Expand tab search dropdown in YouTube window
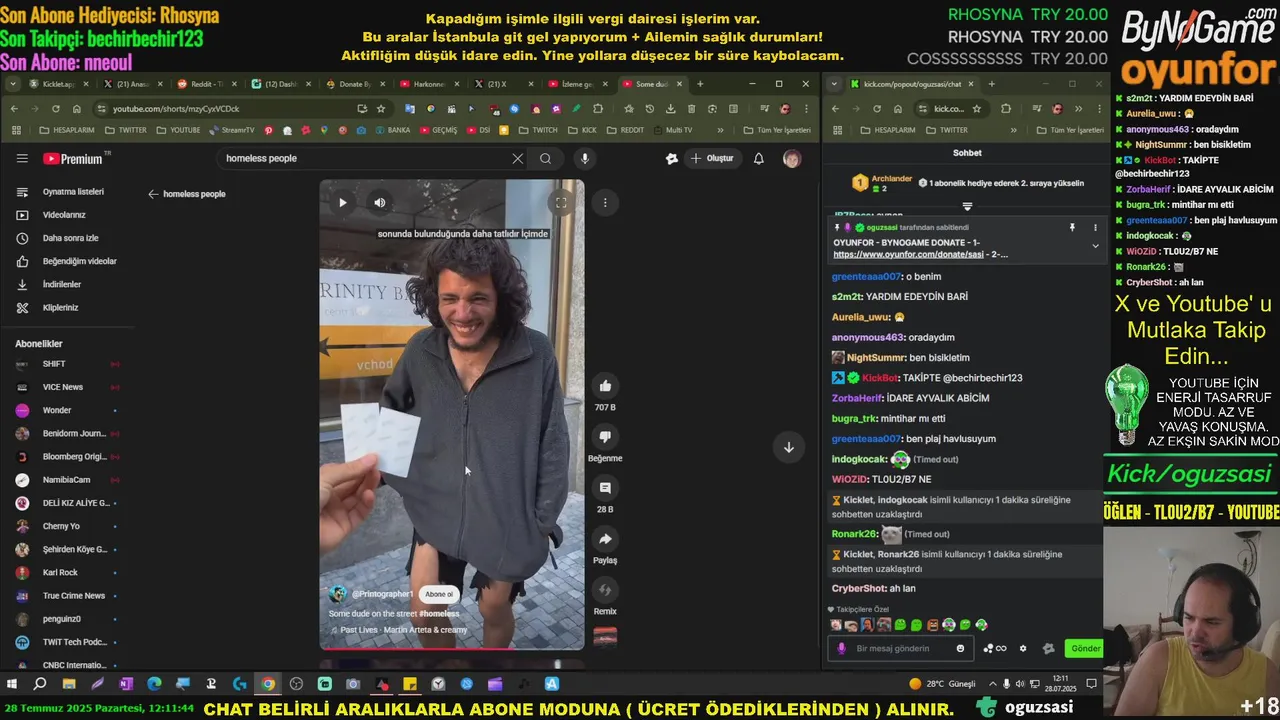 point(14,84)
